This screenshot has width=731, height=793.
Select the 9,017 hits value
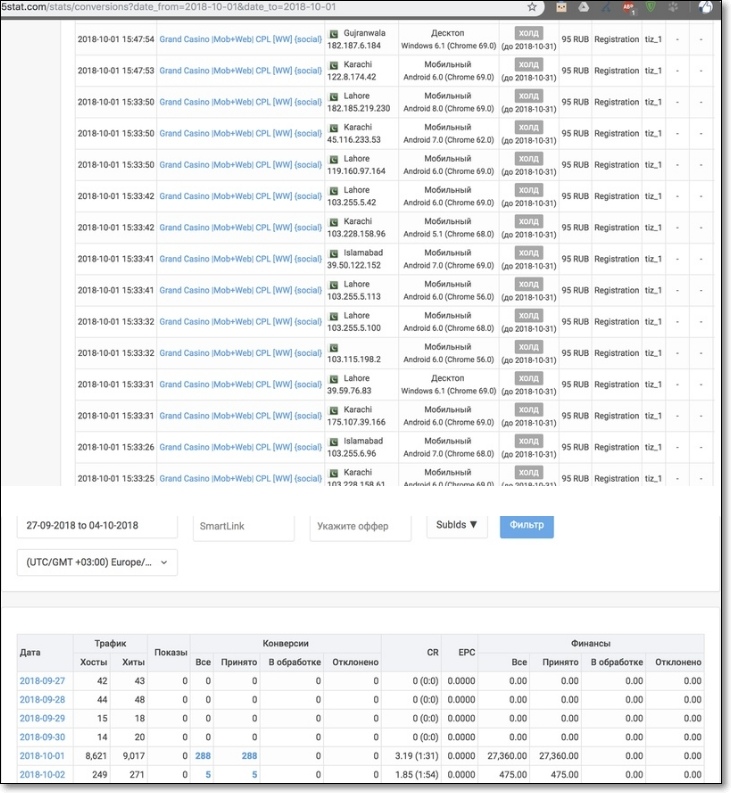[x=134, y=756]
